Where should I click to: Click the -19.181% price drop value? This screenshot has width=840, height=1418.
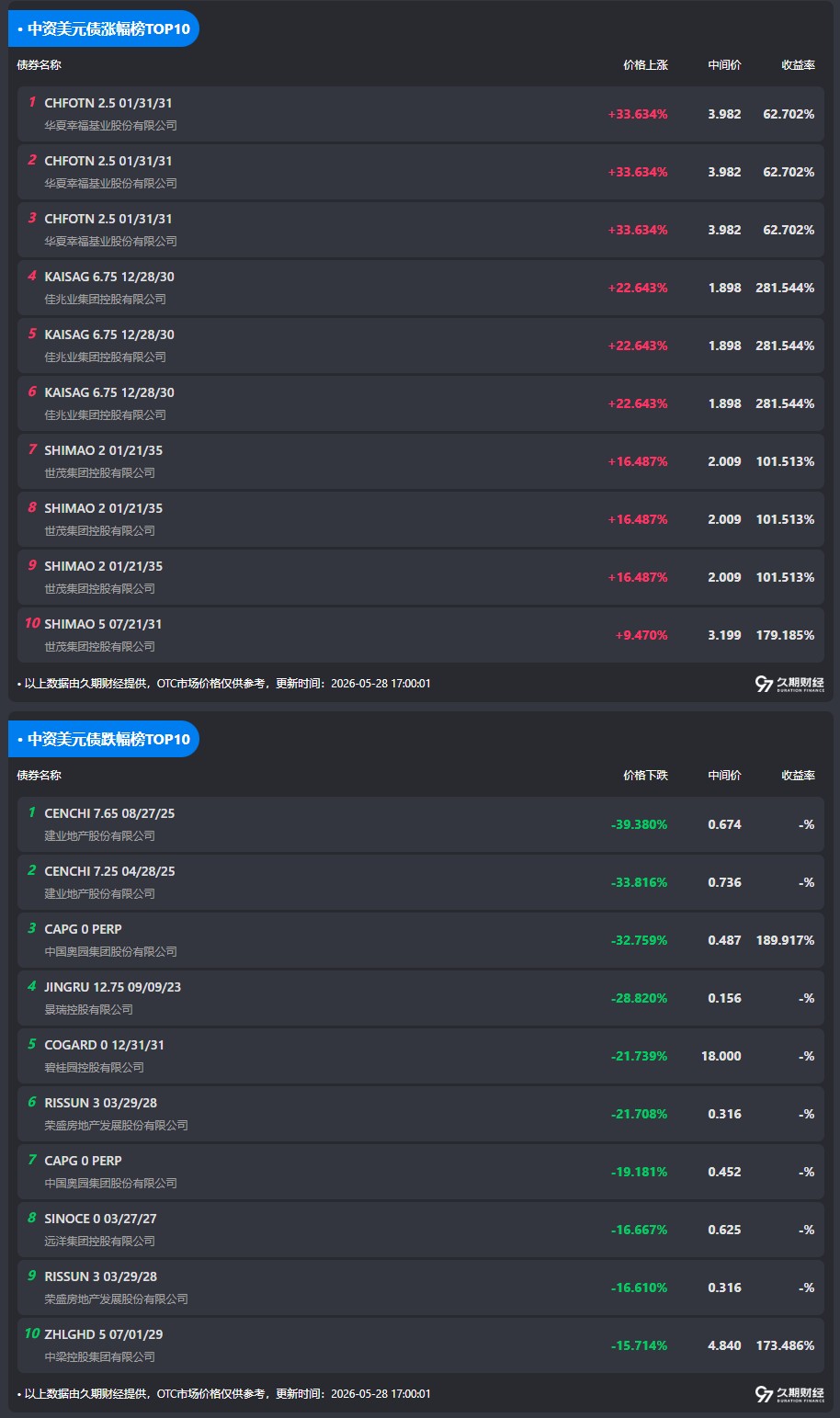point(639,1172)
